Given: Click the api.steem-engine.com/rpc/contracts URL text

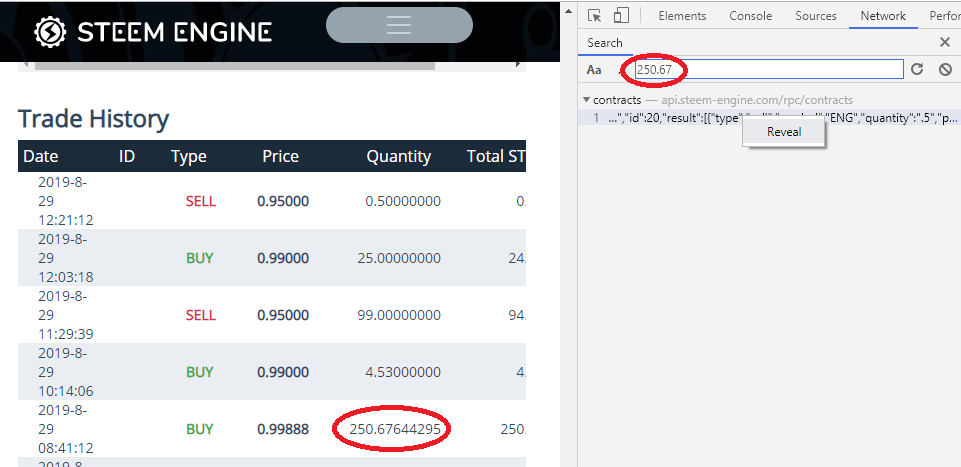Looking at the screenshot, I should pos(757,99).
